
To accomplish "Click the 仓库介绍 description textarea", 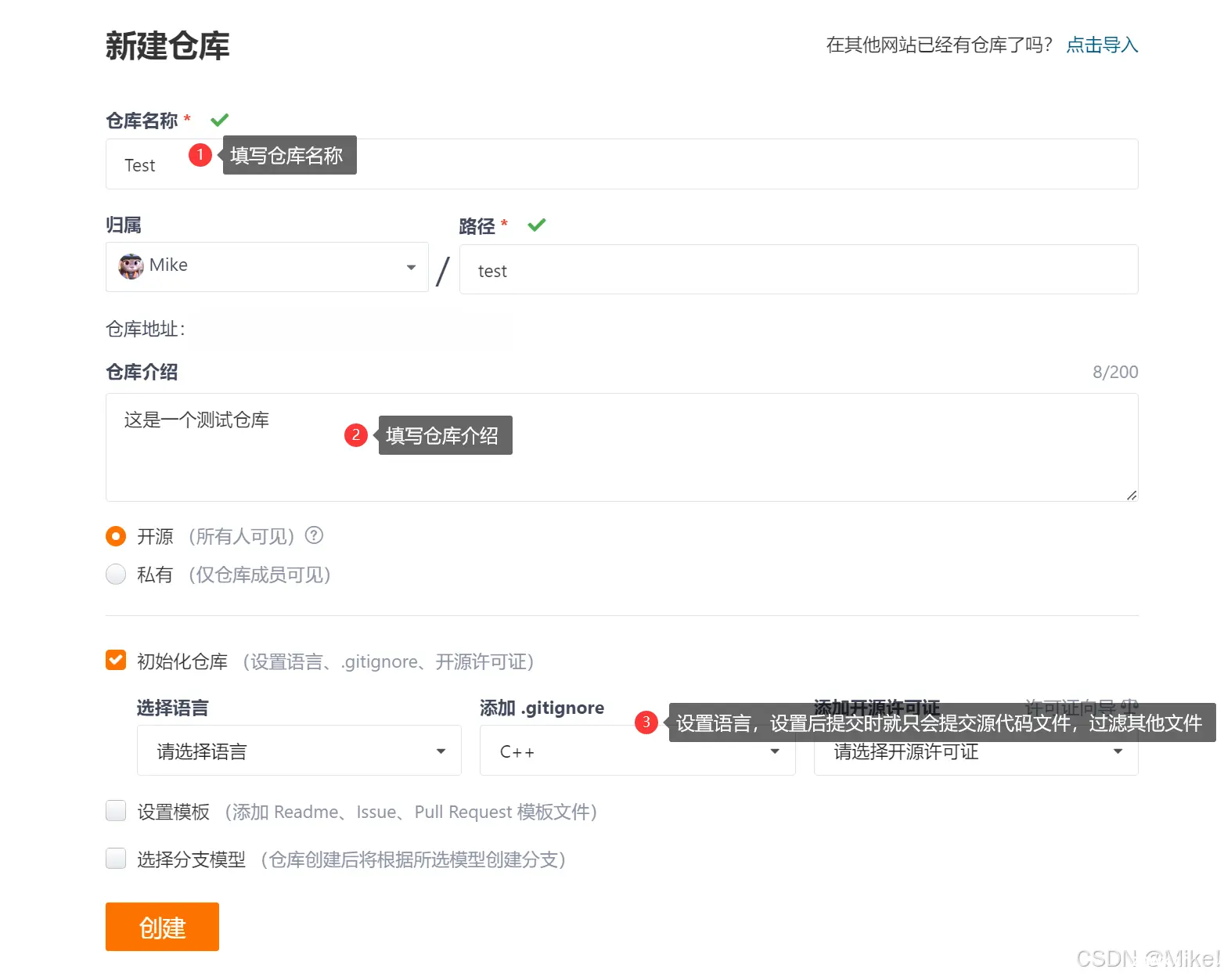I will coord(621,447).
